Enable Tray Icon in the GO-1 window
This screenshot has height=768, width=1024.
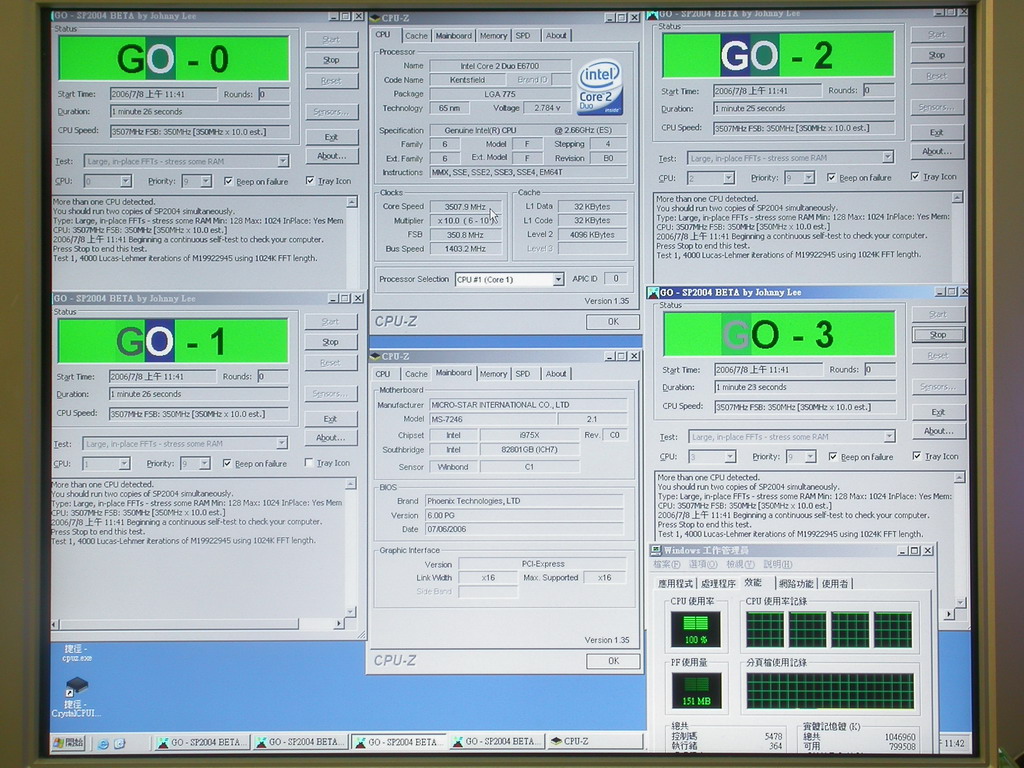pyautogui.click(x=309, y=463)
